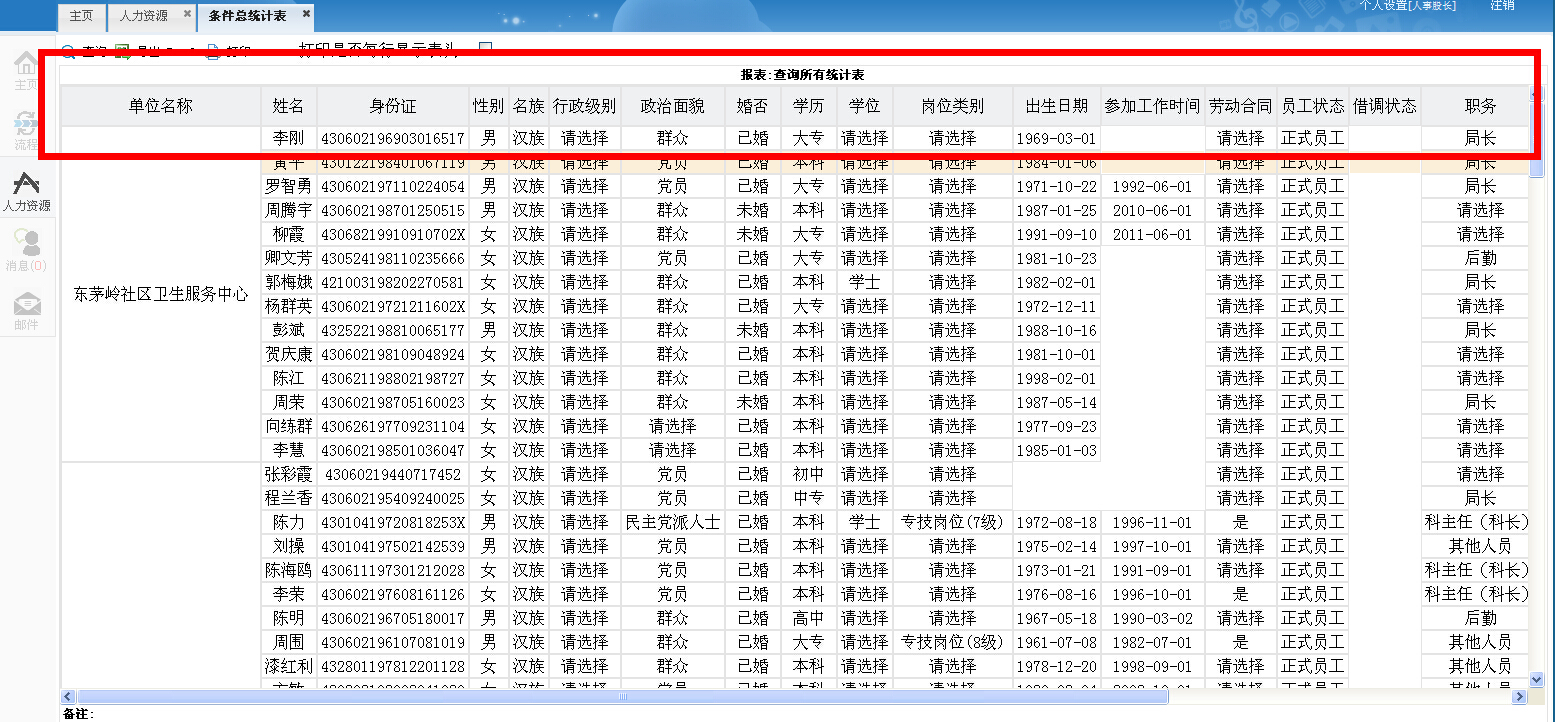Screen dimensions: 1555x722
Task: Click the 借调状态 column header
Action: 1385,106
